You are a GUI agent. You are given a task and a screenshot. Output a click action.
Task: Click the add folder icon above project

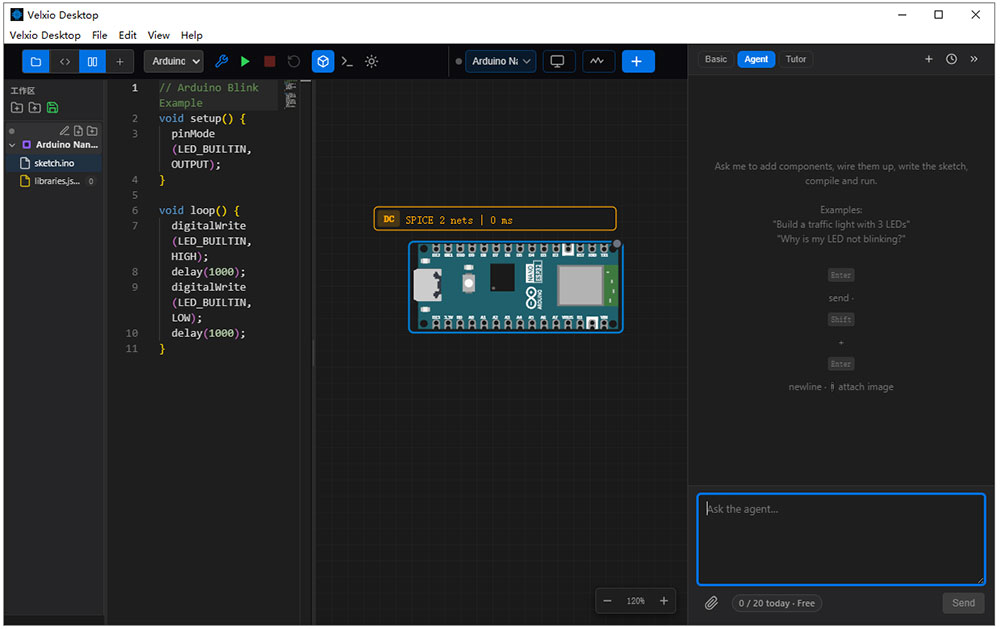92,131
